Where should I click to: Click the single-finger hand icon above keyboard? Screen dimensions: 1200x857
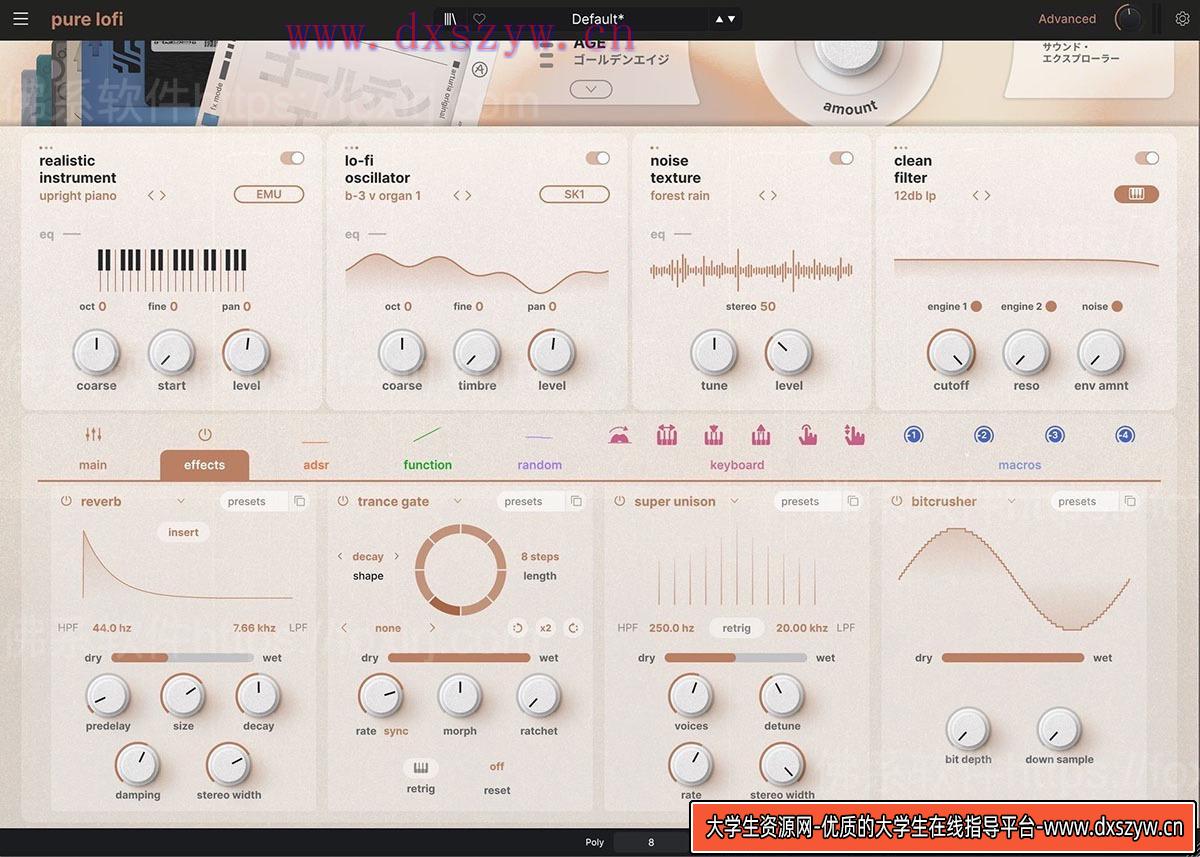point(807,435)
